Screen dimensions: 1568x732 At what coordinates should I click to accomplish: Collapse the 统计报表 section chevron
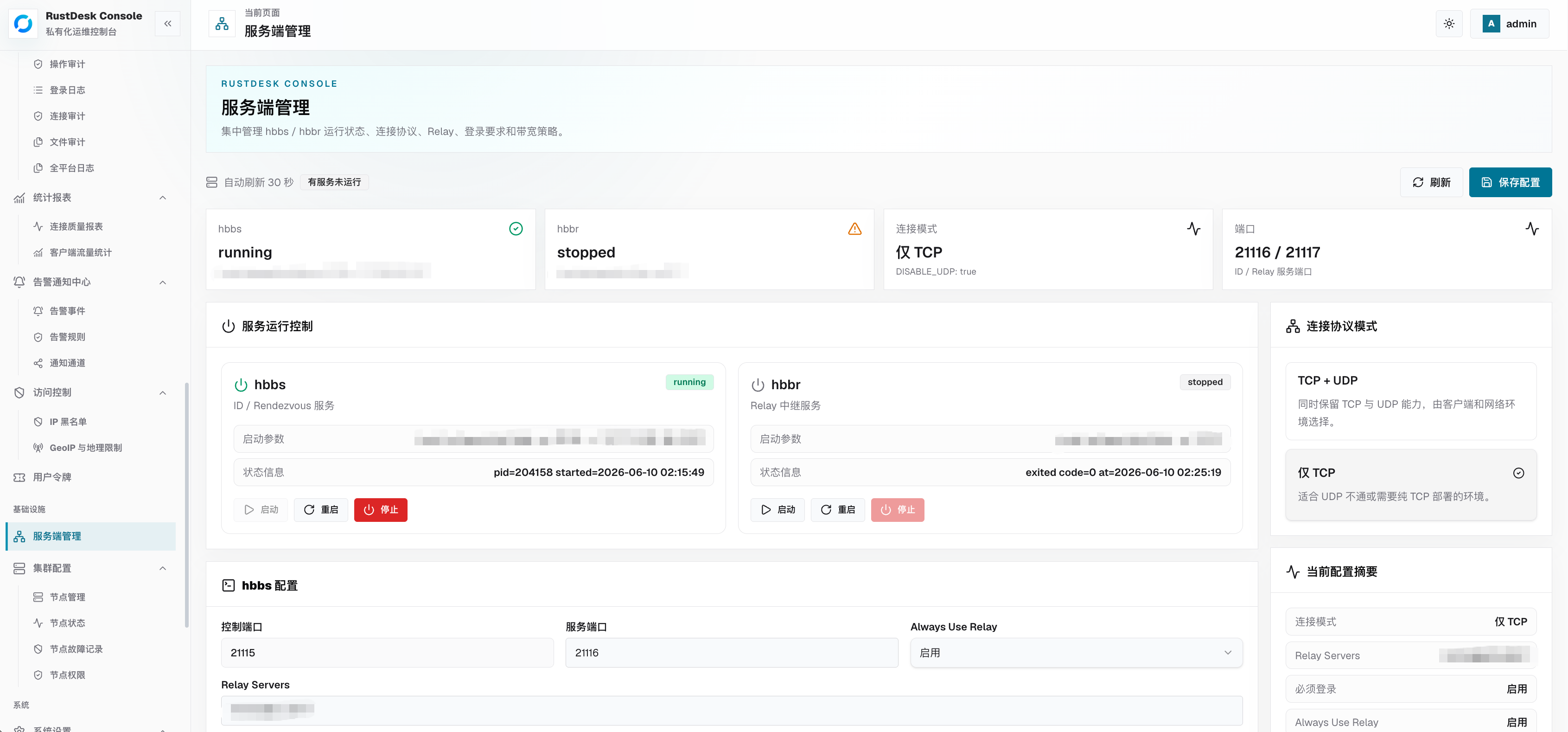click(x=163, y=198)
